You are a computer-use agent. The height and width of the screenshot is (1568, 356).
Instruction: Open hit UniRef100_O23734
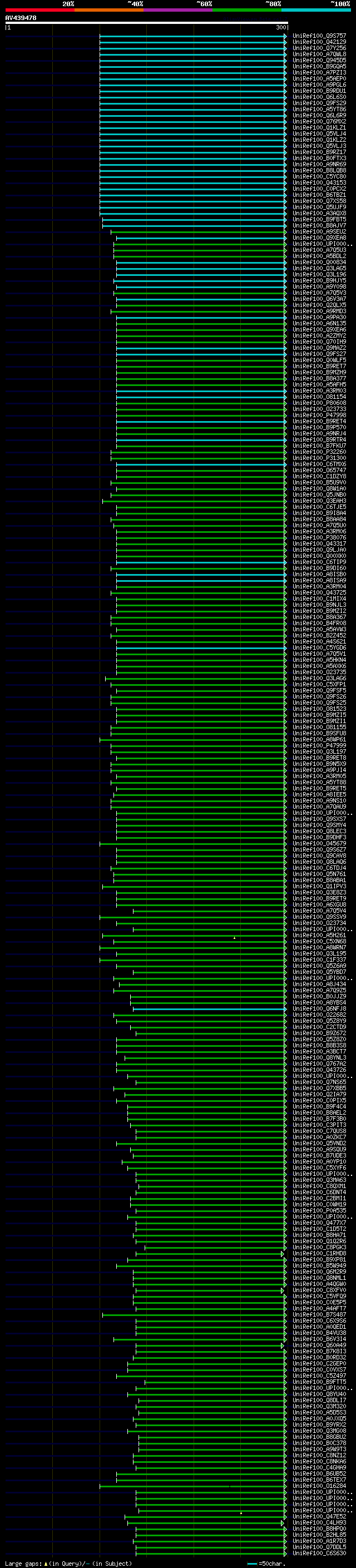[319, 923]
